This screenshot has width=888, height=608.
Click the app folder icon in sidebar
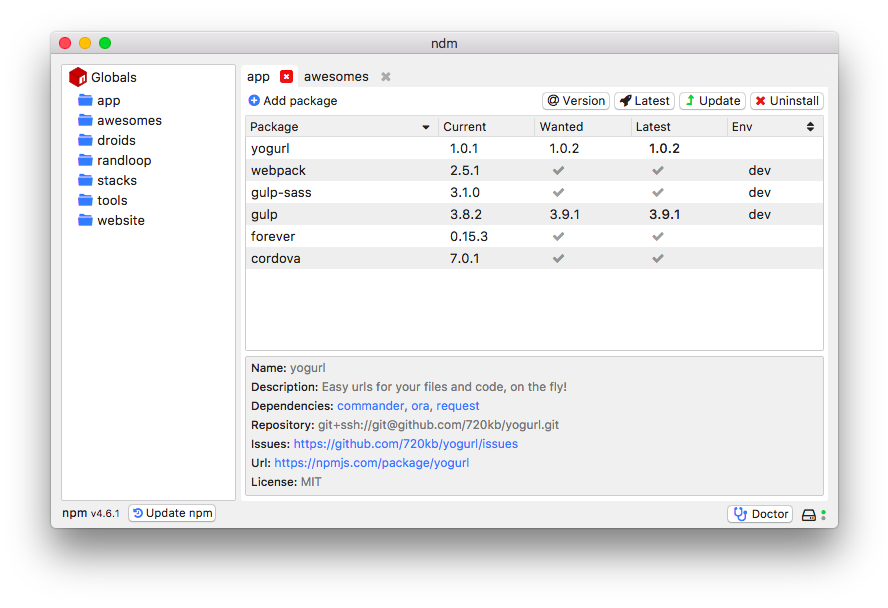(86, 100)
